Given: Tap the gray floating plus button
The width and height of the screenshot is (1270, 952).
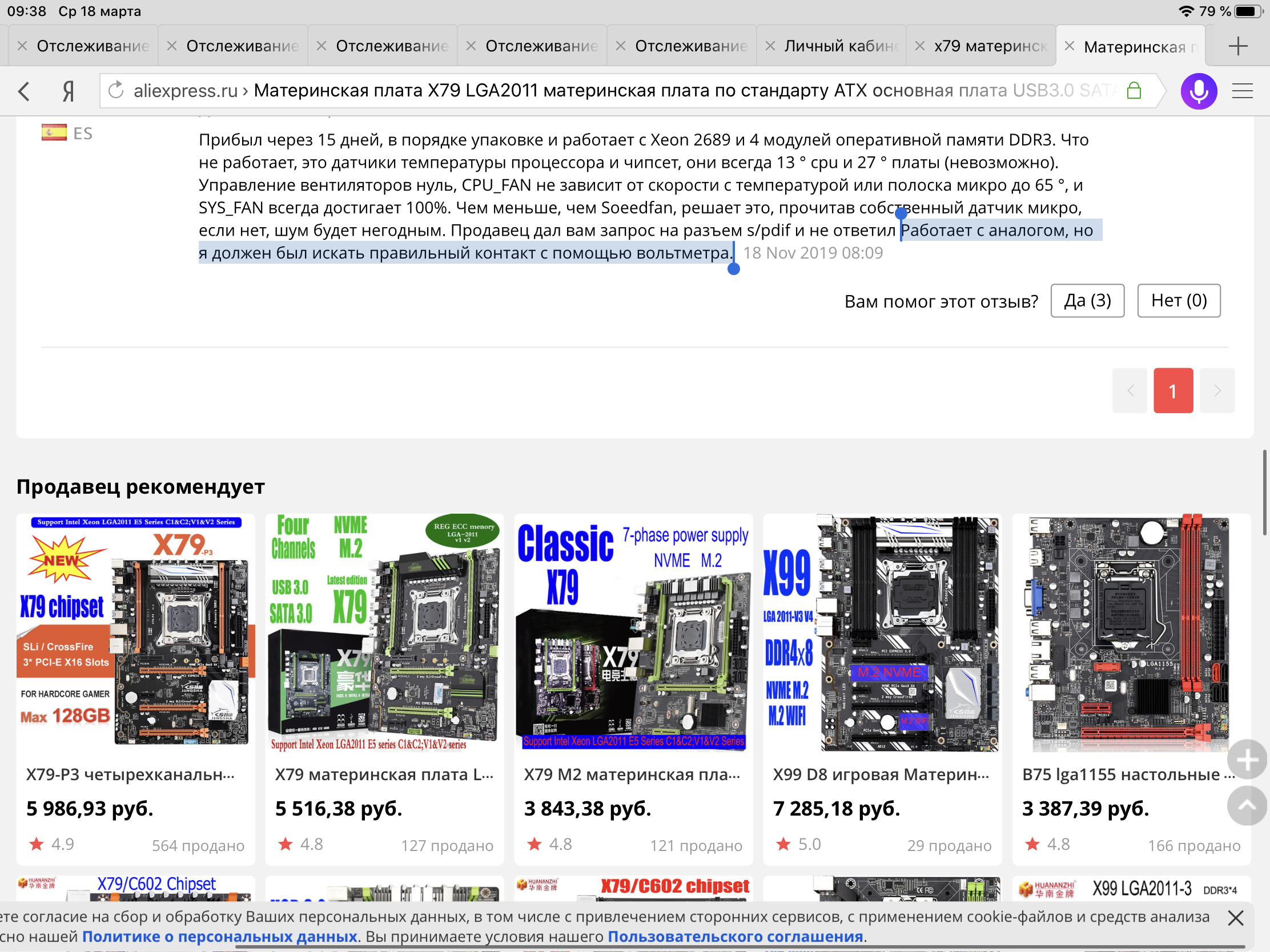Looking at the screenshot, I should [x=1246, y=760].
